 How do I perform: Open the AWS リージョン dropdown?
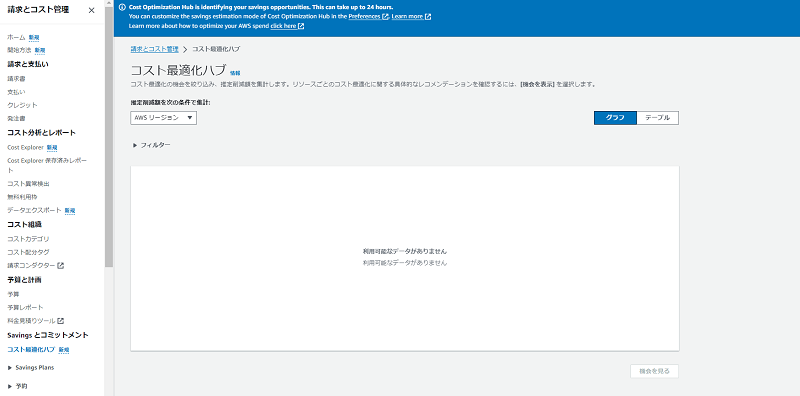pos(163,118)
